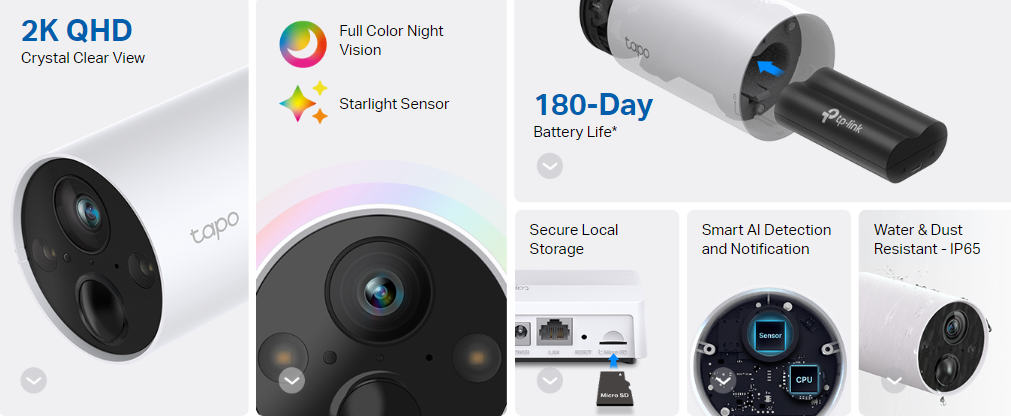Viewport: 1011px width, 416px height.
Task: Click the 180-Day heading text
Action: click(x=593, y=105)
